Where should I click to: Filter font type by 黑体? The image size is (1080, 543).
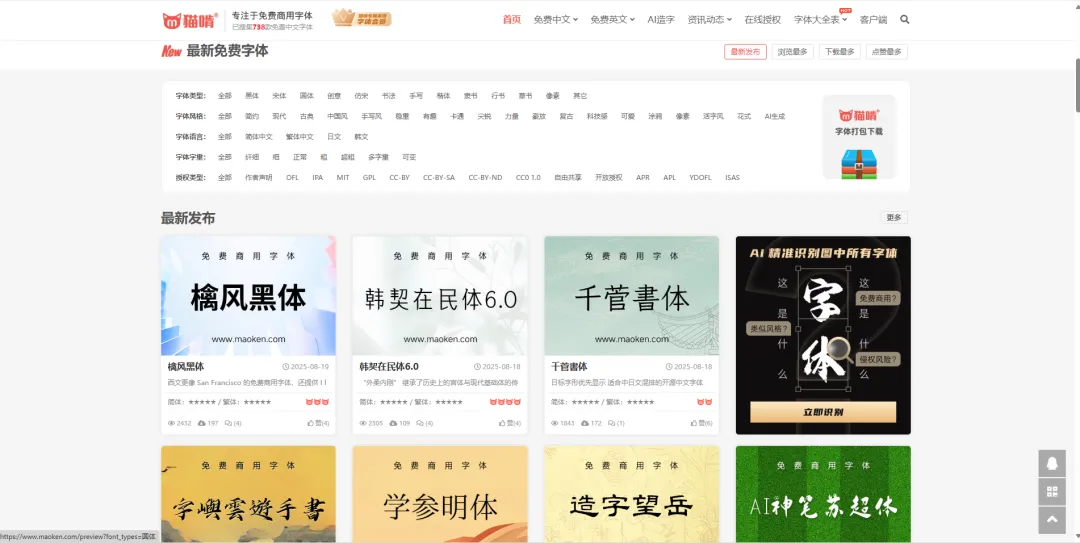tap(252, 96)
